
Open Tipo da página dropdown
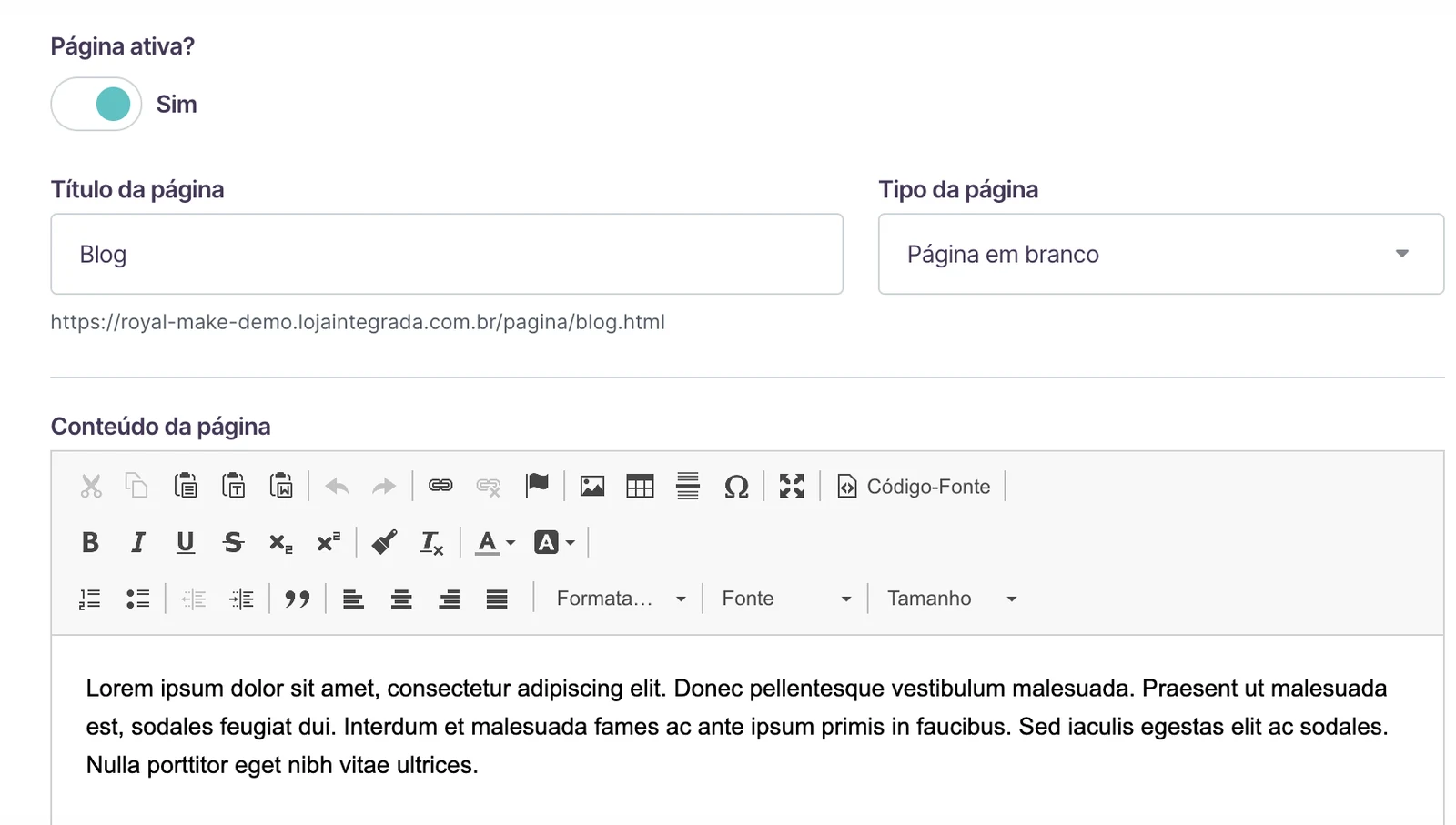(1161, 254)
